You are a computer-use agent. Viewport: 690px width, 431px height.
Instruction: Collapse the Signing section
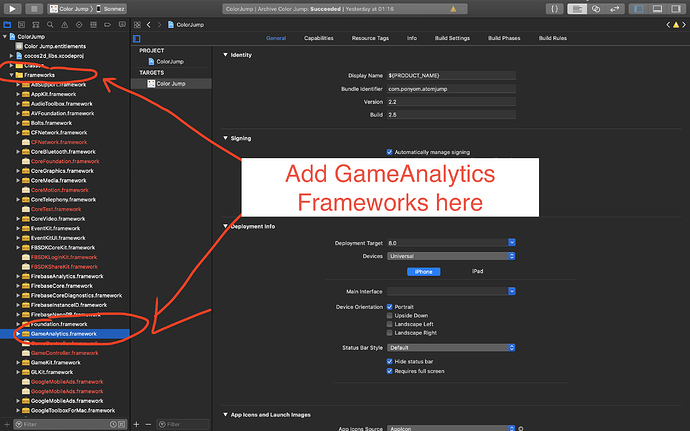tap(225, 138)
